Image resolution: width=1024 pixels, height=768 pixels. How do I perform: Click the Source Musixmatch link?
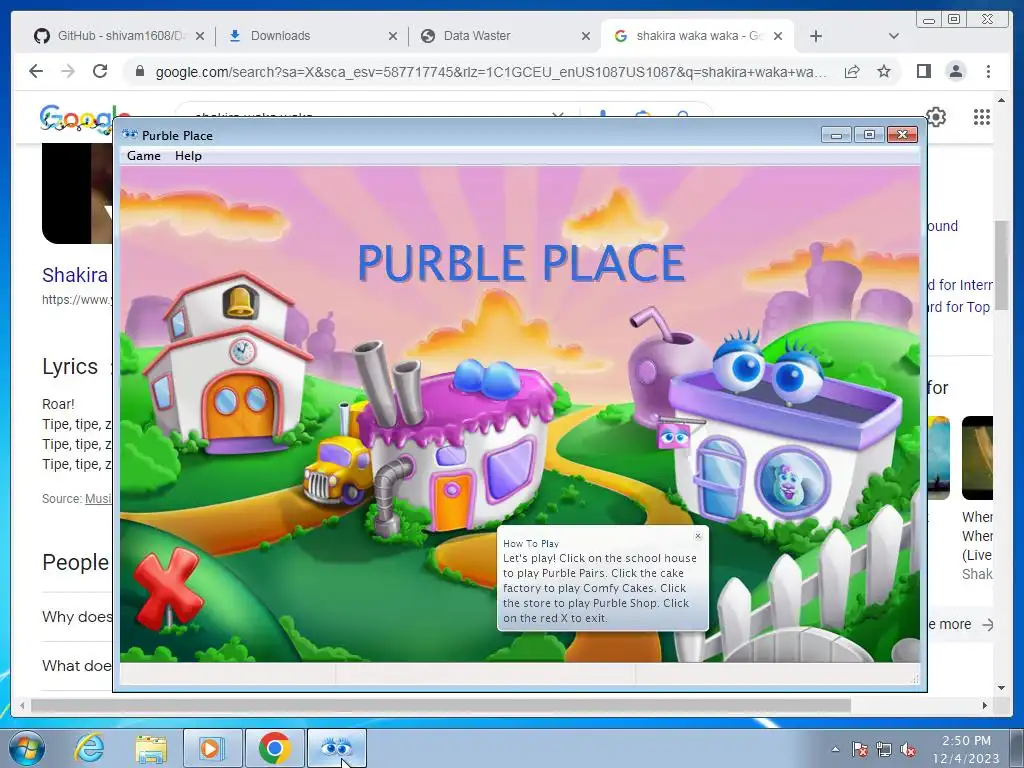click(98, 499)
